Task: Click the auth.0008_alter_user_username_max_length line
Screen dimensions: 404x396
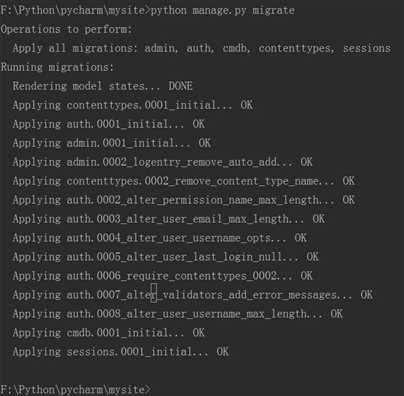Action: point(178,314)
